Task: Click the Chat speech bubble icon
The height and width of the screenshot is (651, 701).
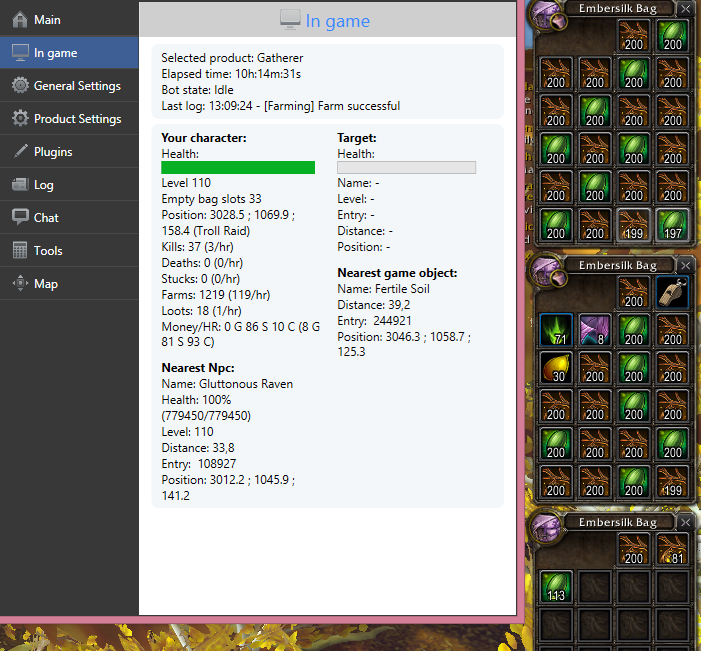Action: [x=20, y=218]
